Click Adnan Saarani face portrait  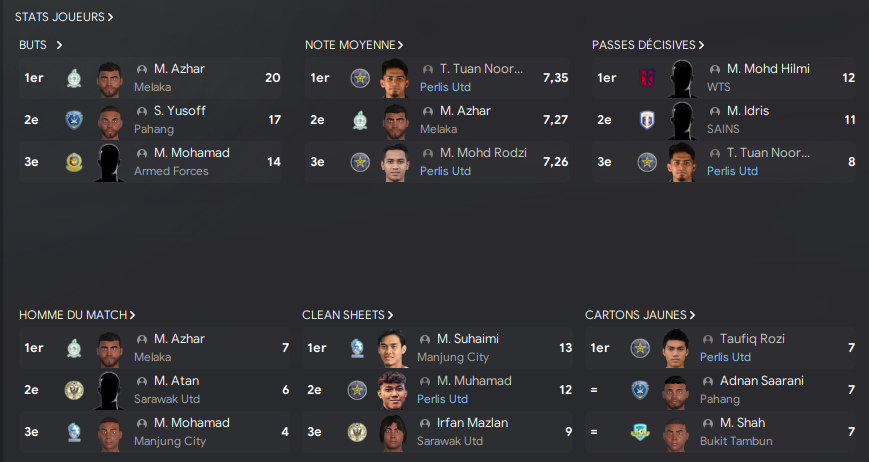[676, 390]
